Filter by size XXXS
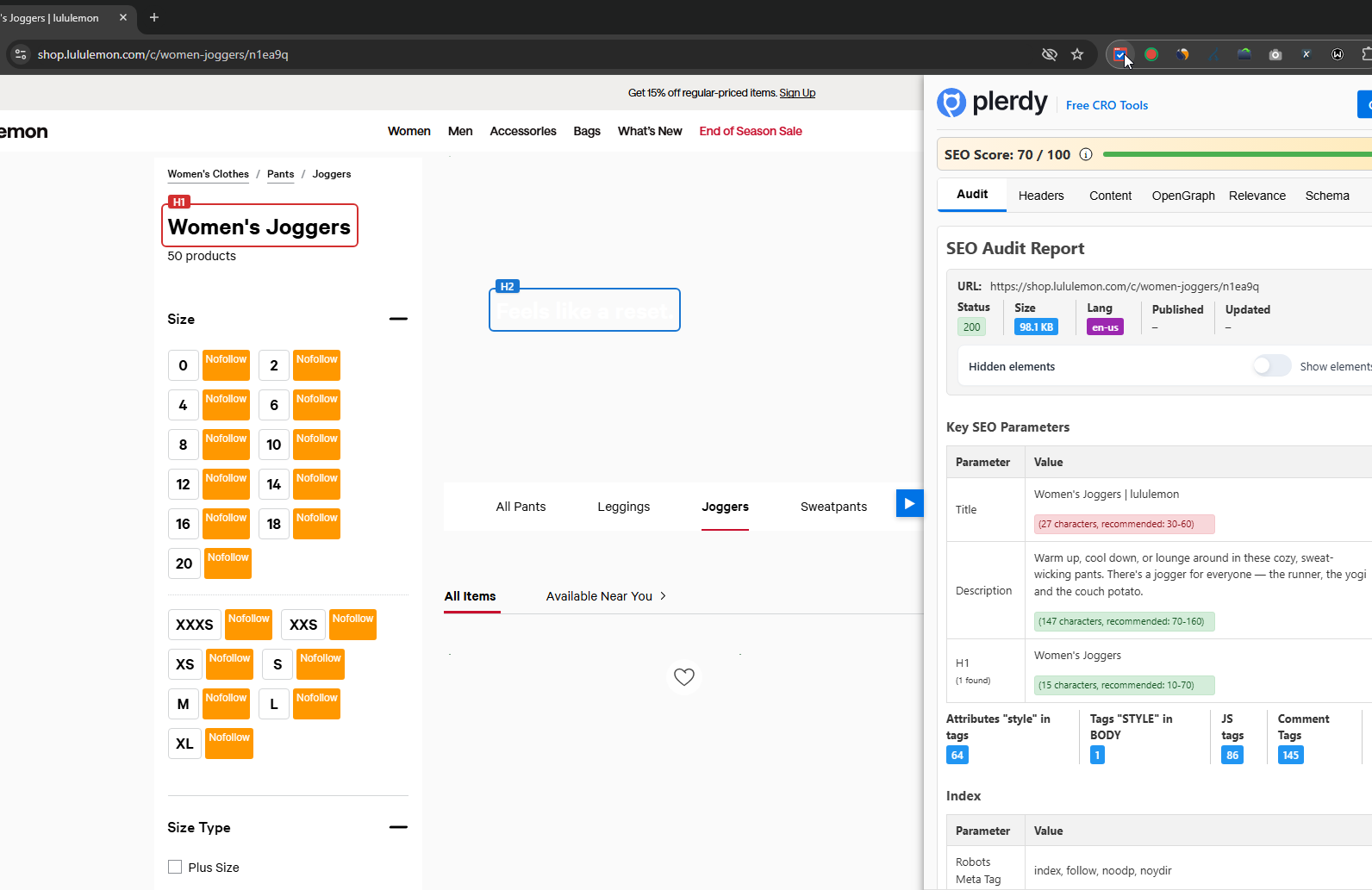Viewport: 1372px width, 890px height. coord(195,625)
